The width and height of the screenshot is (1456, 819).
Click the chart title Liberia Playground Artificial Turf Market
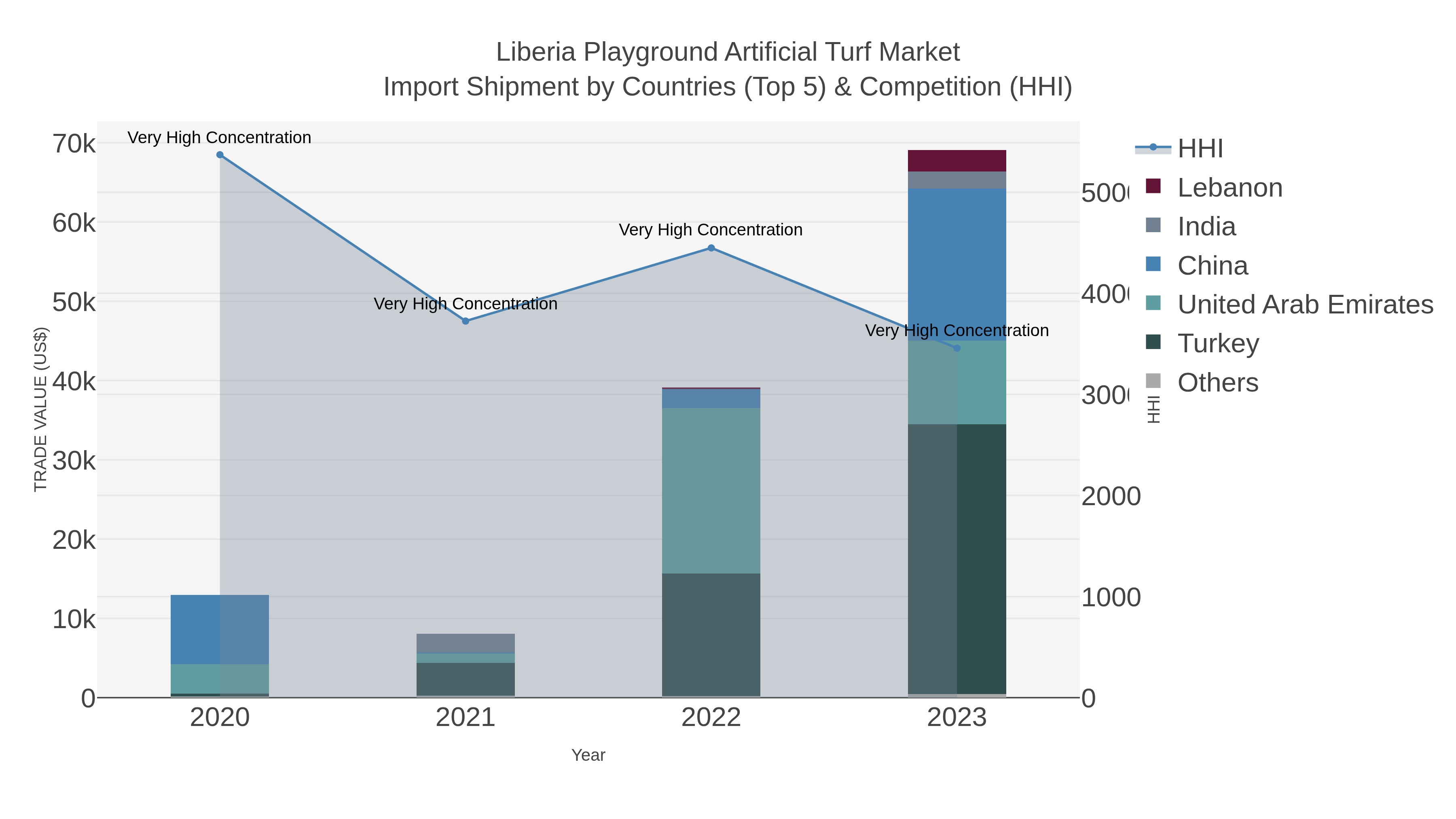728,52
